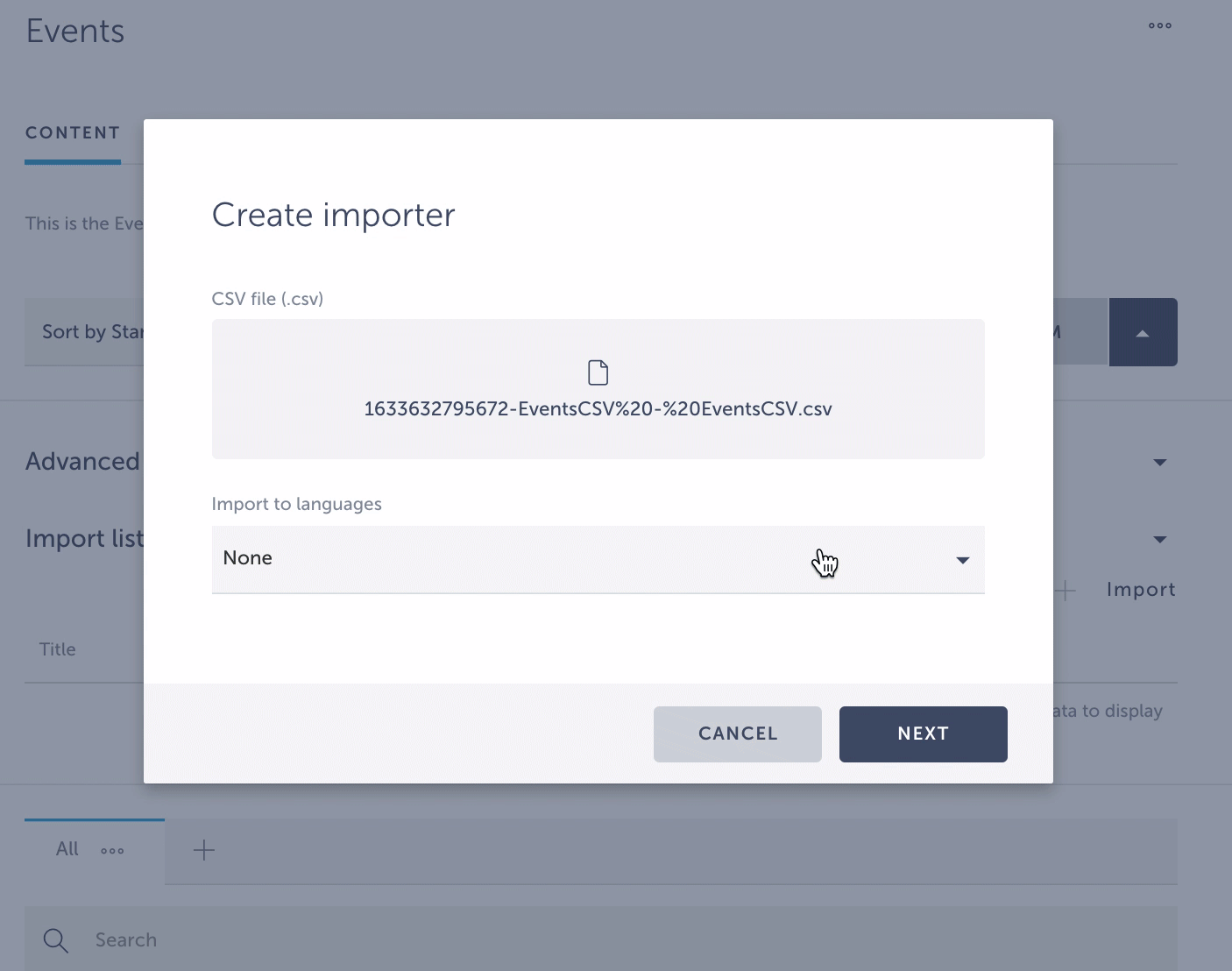1232x971 pixels.
Task: Switch to the Content tab
Action: tap(73, 133)
